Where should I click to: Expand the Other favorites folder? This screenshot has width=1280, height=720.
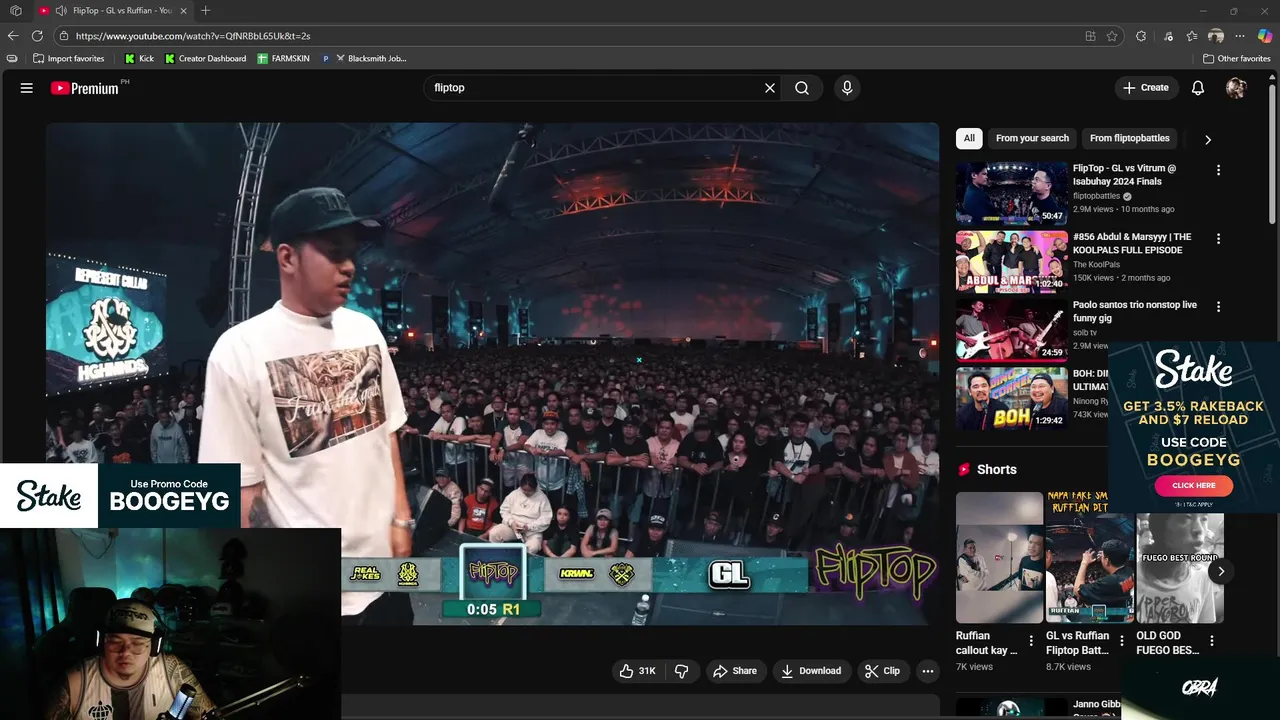pos(1236,59)
